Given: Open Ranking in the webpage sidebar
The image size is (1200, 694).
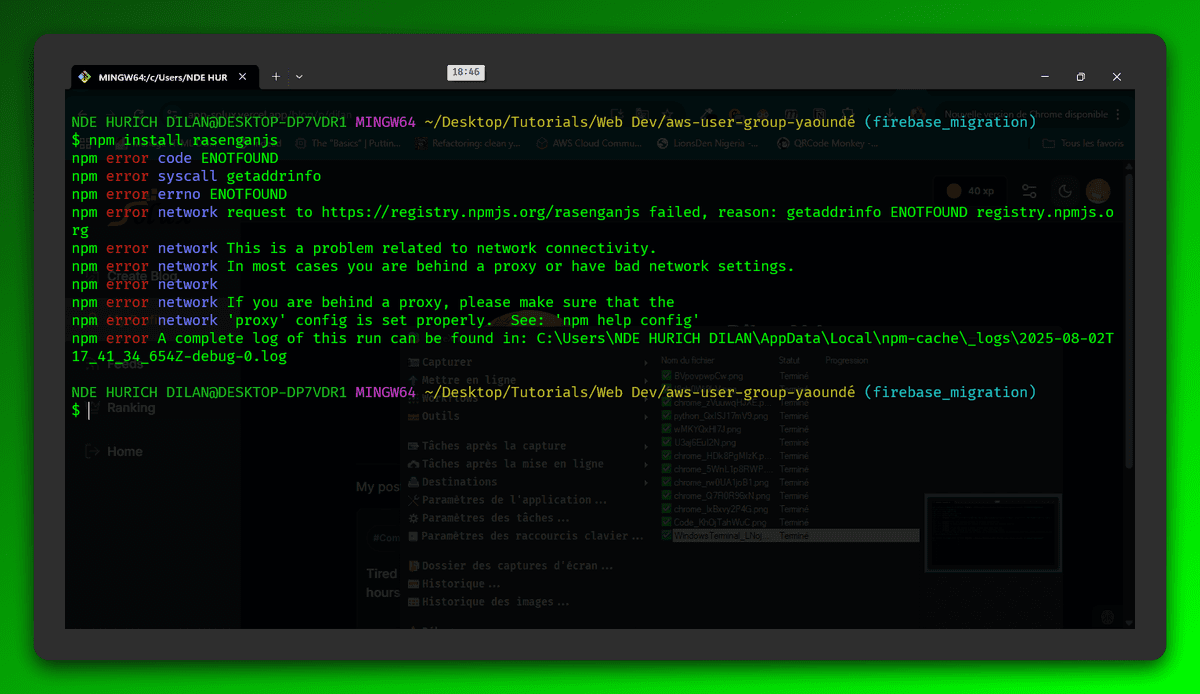Looking at the screenshot, I should coord(121,408).
